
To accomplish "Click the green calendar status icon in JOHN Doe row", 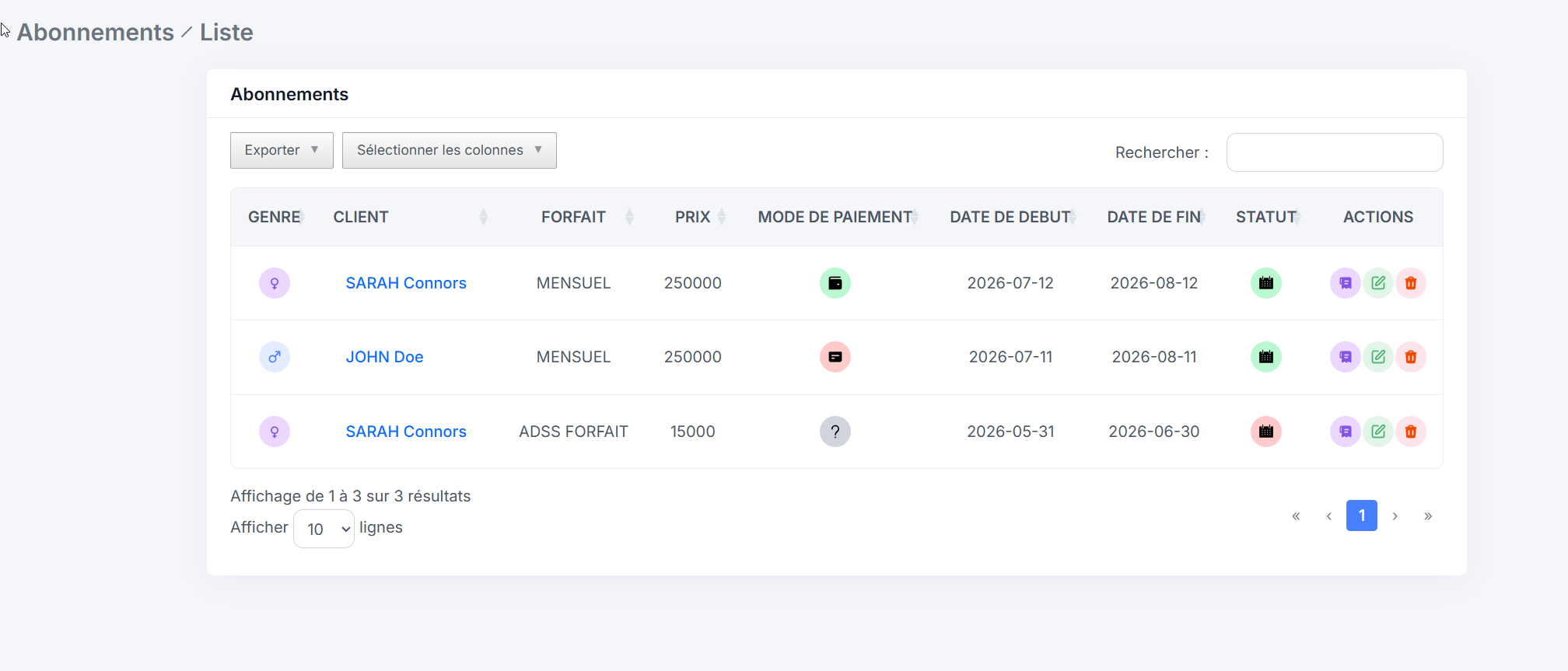I will pyautogui.click(x=1266, y=357).
